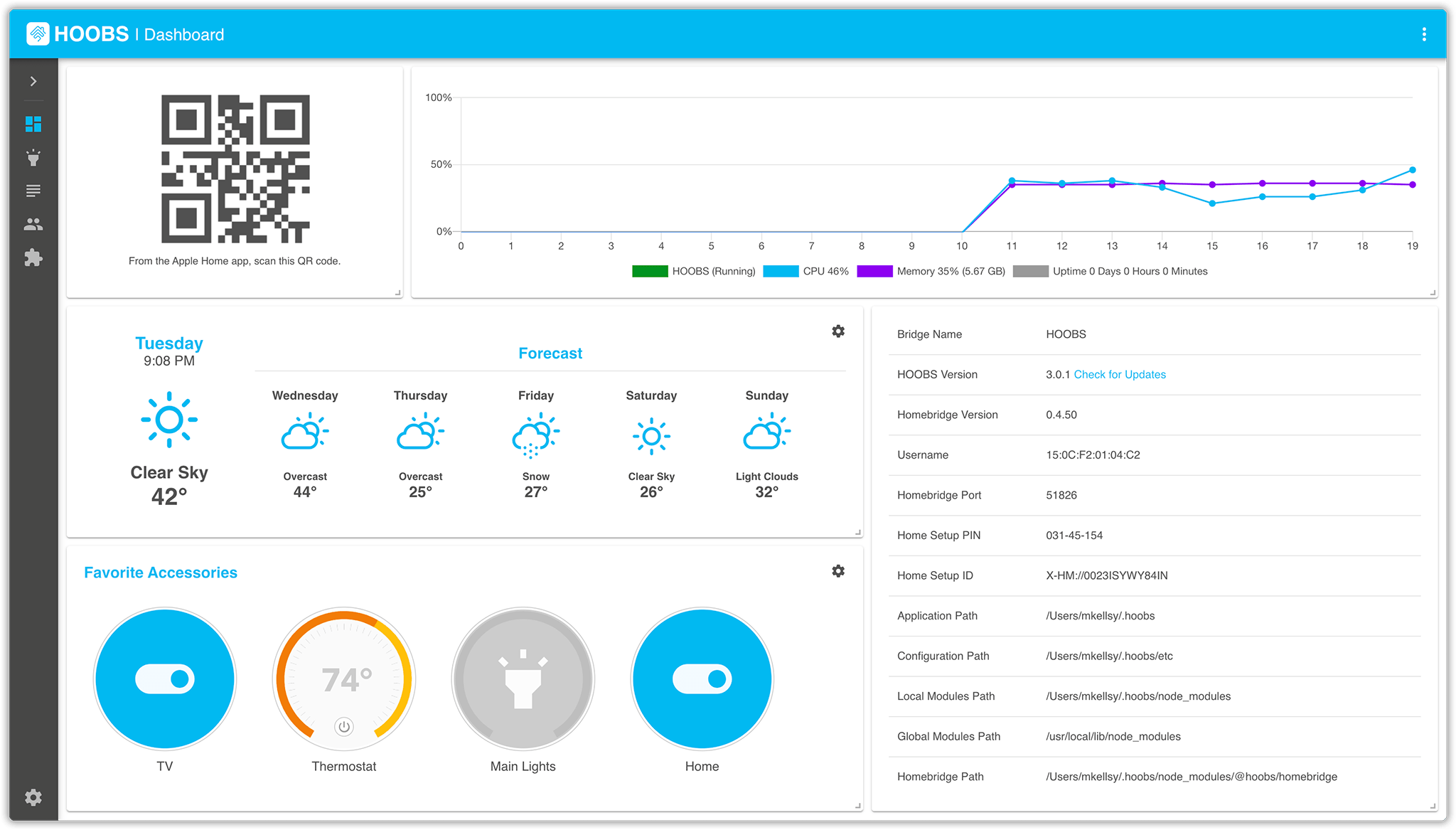
Task: Open the Favorite Accessories settings gear
Action: 838,570
